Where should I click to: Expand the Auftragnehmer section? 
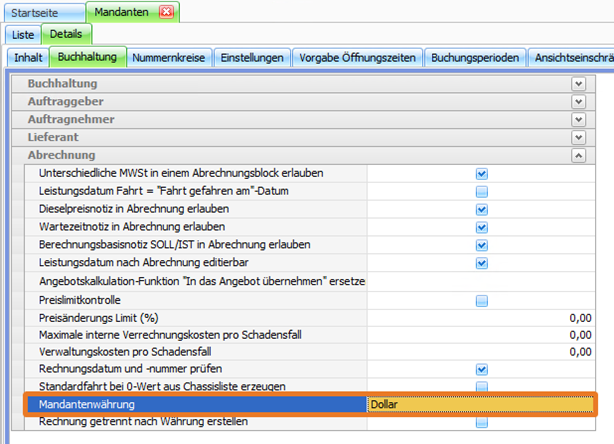(578, 120)
